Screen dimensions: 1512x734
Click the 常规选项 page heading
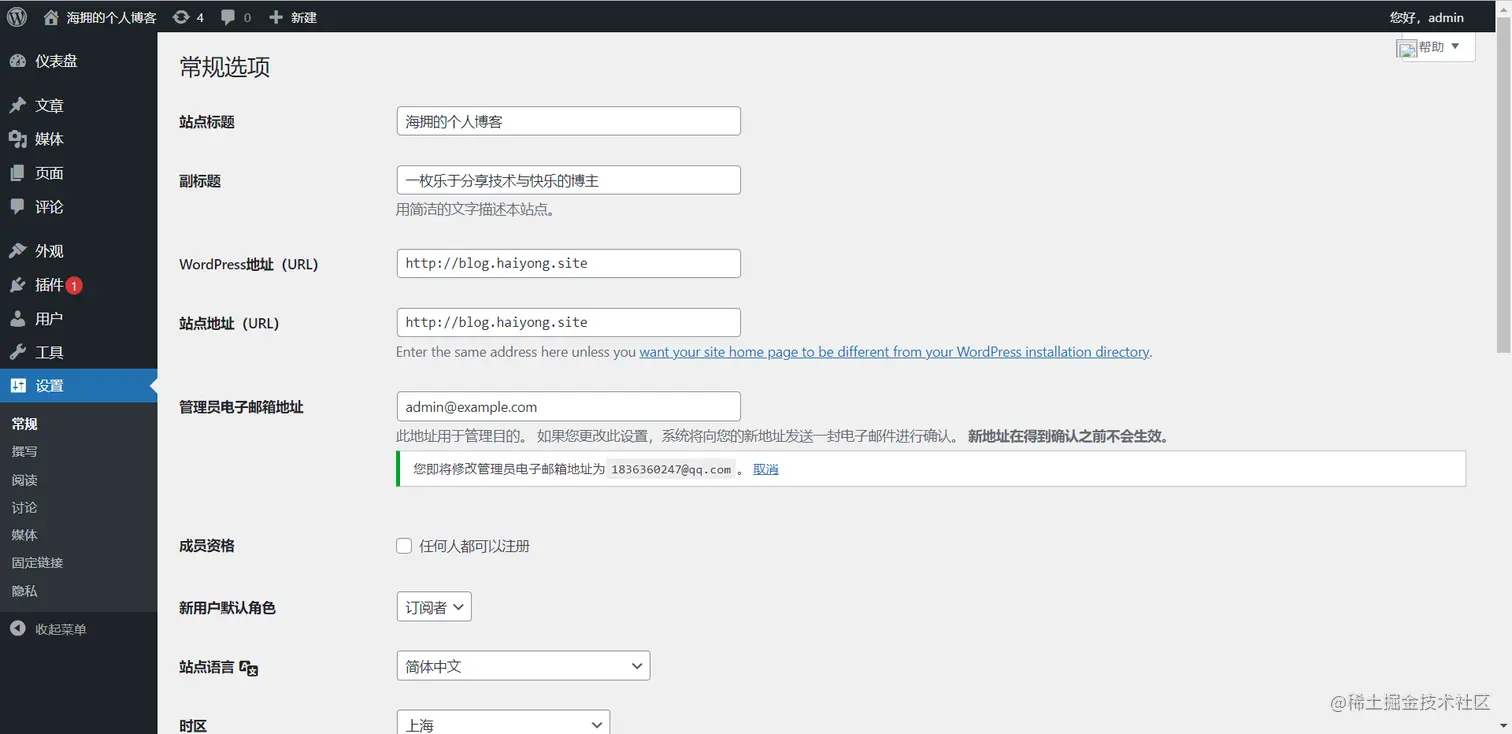[x=225, y=67]
